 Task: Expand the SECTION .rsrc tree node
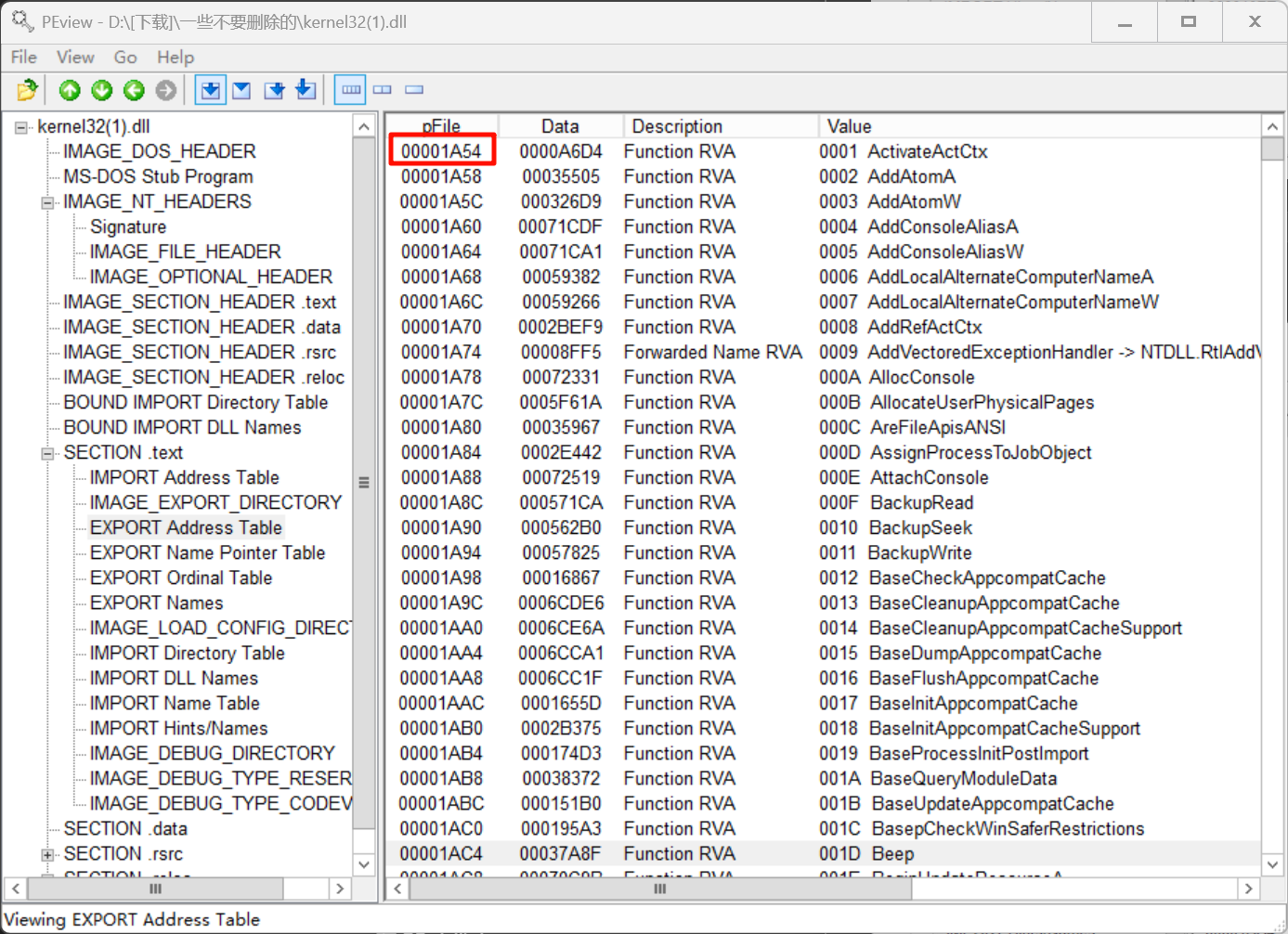(47, 854)
